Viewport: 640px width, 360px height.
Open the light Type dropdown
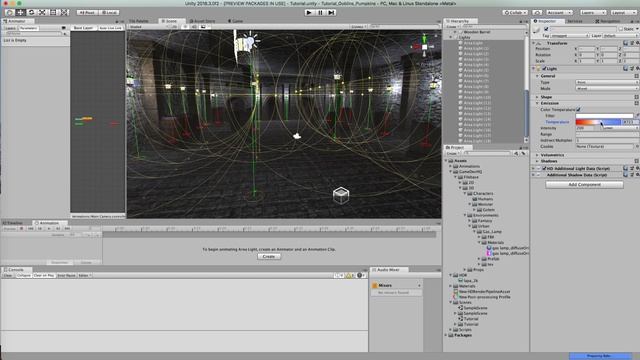click(607, 82)
